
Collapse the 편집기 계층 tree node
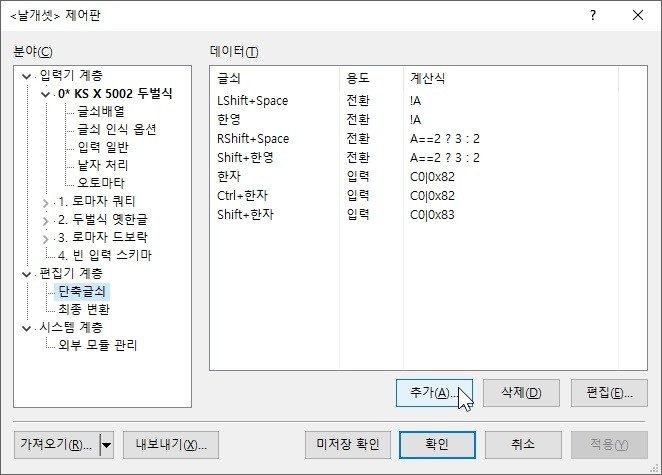[x=26, y=274]
